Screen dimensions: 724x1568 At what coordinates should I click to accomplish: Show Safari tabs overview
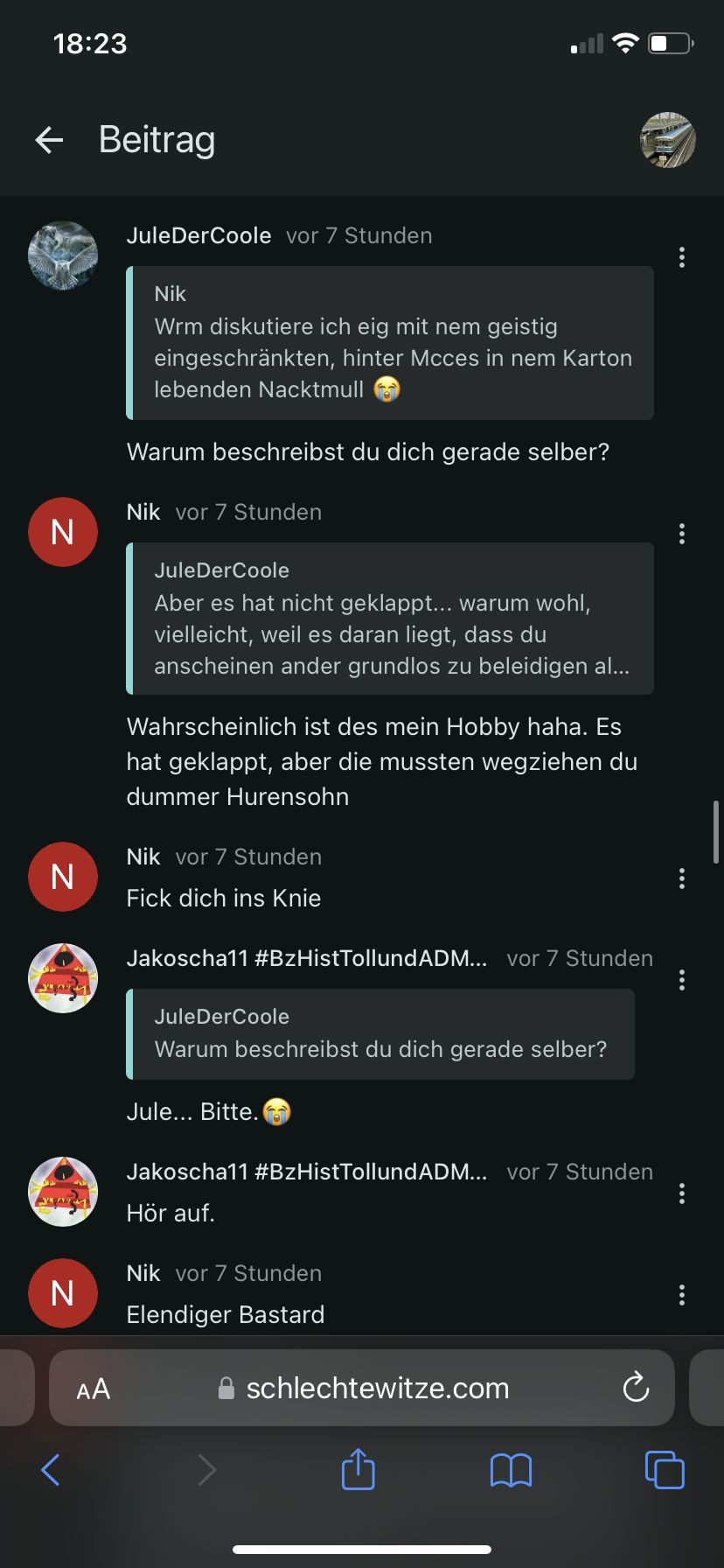[665, 1469]
